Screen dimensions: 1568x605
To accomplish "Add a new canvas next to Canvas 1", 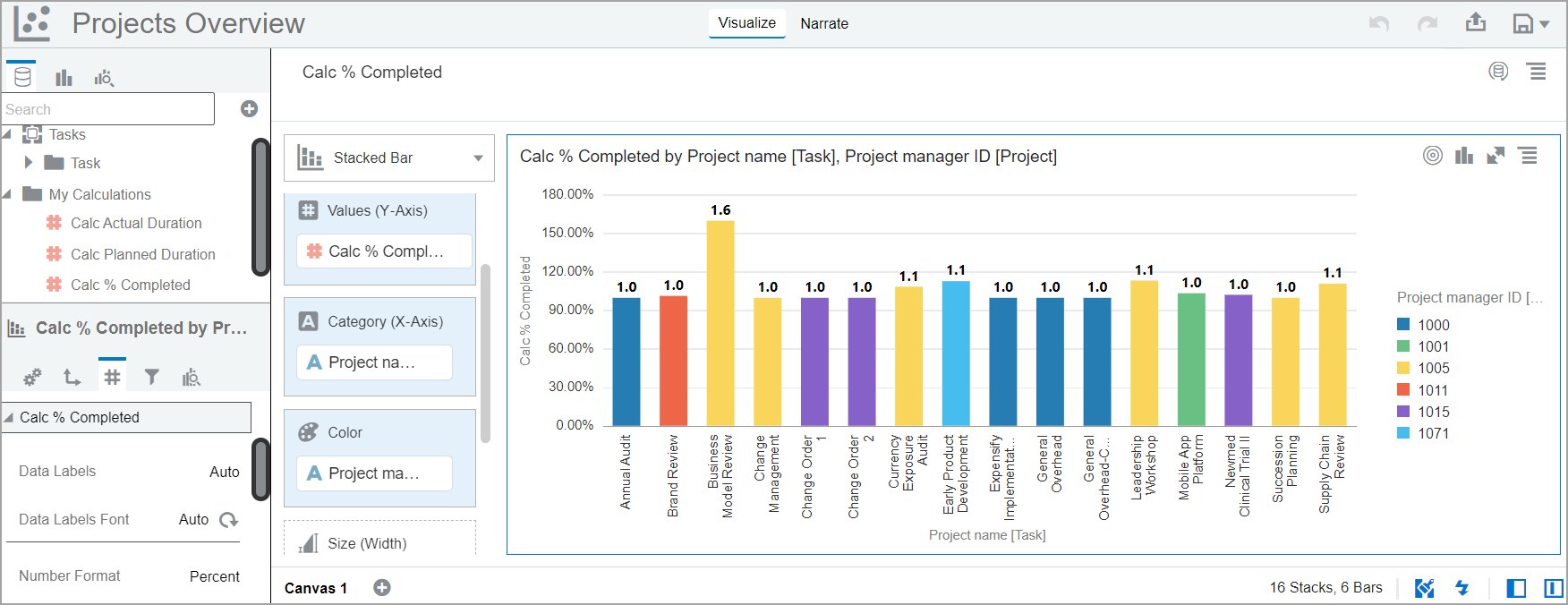I will coord(382,588).
